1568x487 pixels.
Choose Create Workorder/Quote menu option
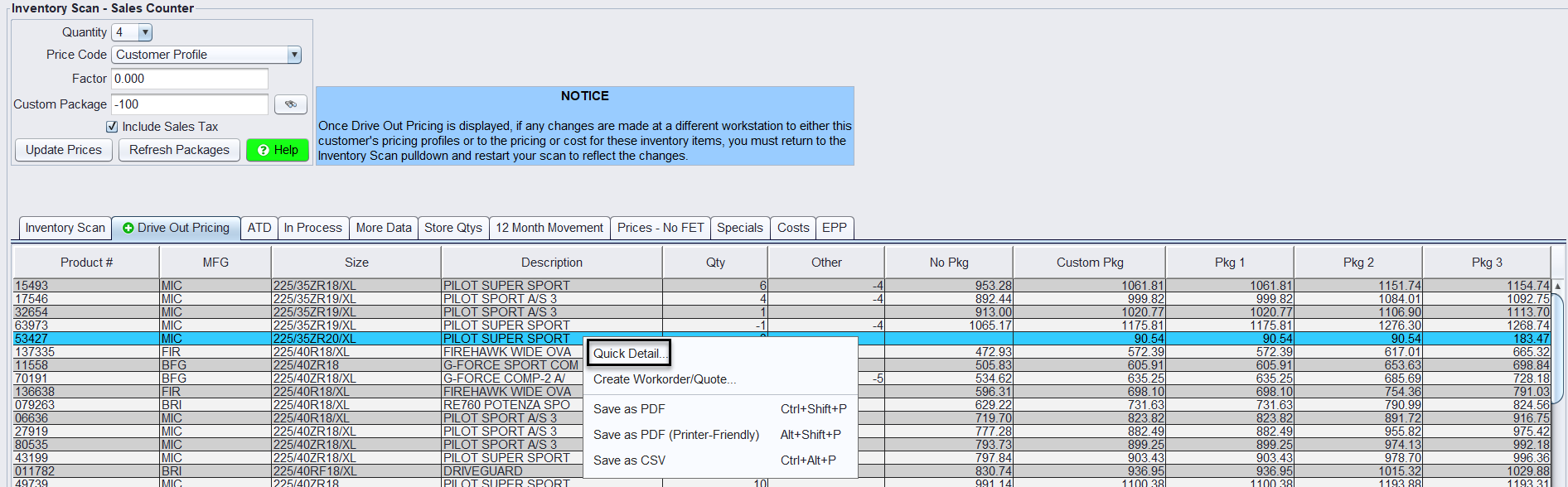coord(665,379)
